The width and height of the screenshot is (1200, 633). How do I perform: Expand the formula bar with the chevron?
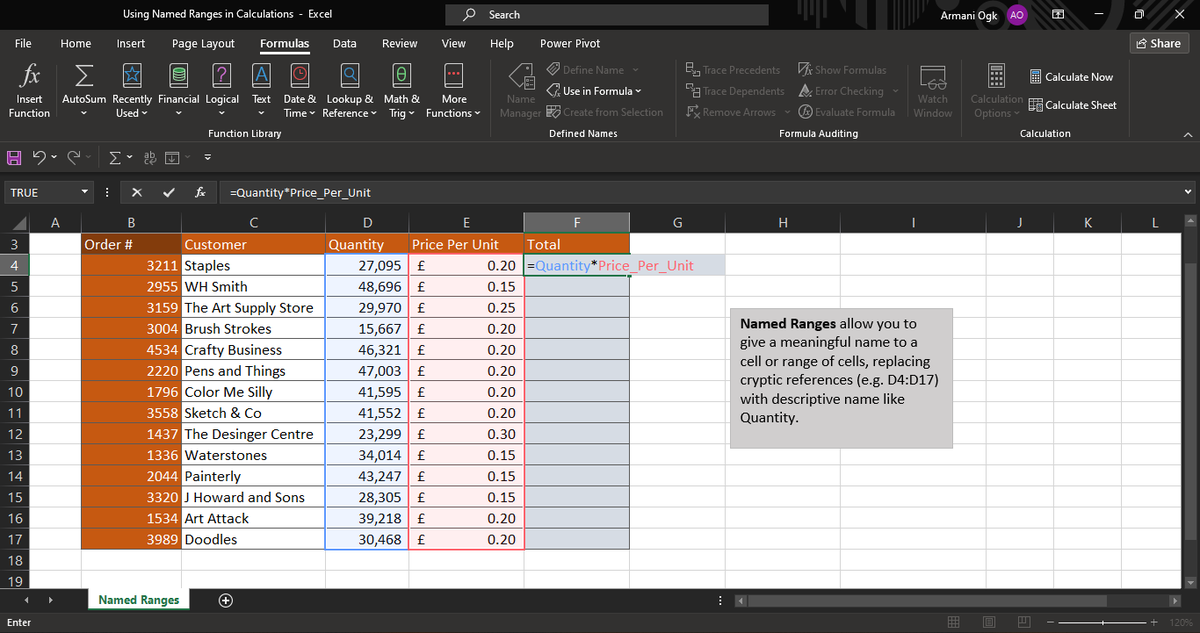(1188, 192)
